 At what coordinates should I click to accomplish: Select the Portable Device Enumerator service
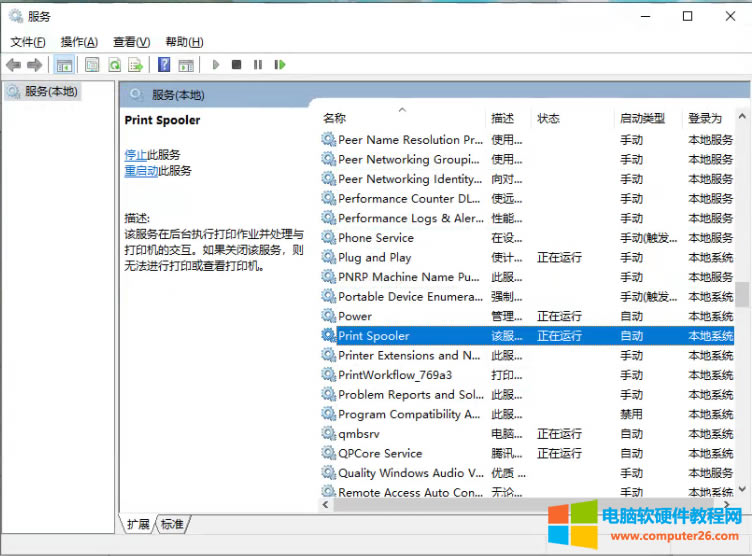tap(411, 296)
